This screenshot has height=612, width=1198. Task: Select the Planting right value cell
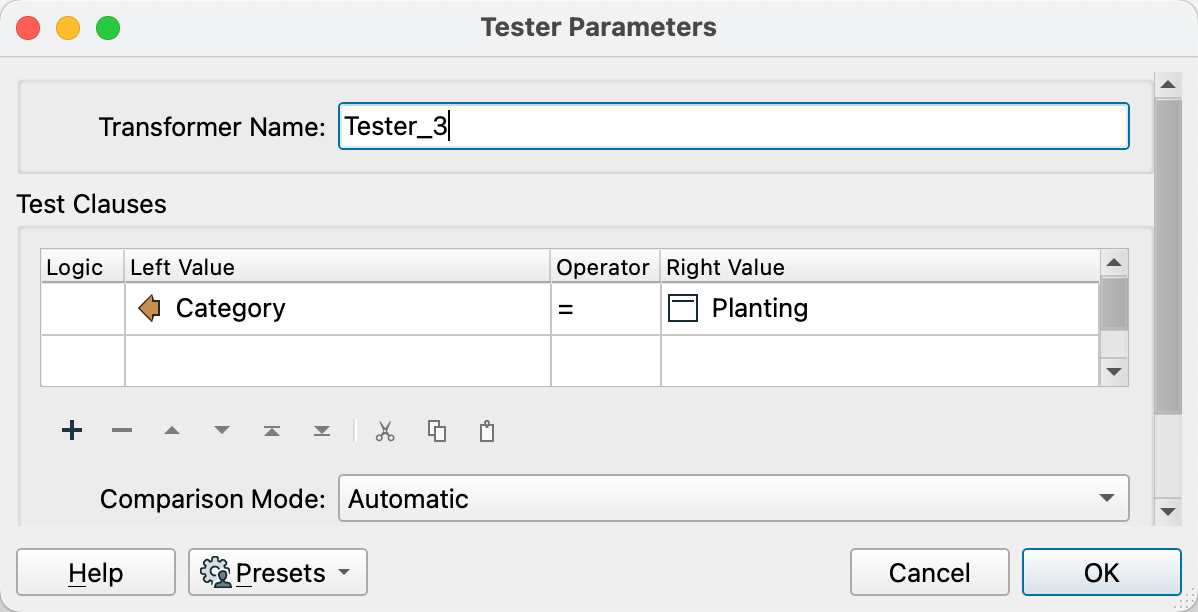880,309
